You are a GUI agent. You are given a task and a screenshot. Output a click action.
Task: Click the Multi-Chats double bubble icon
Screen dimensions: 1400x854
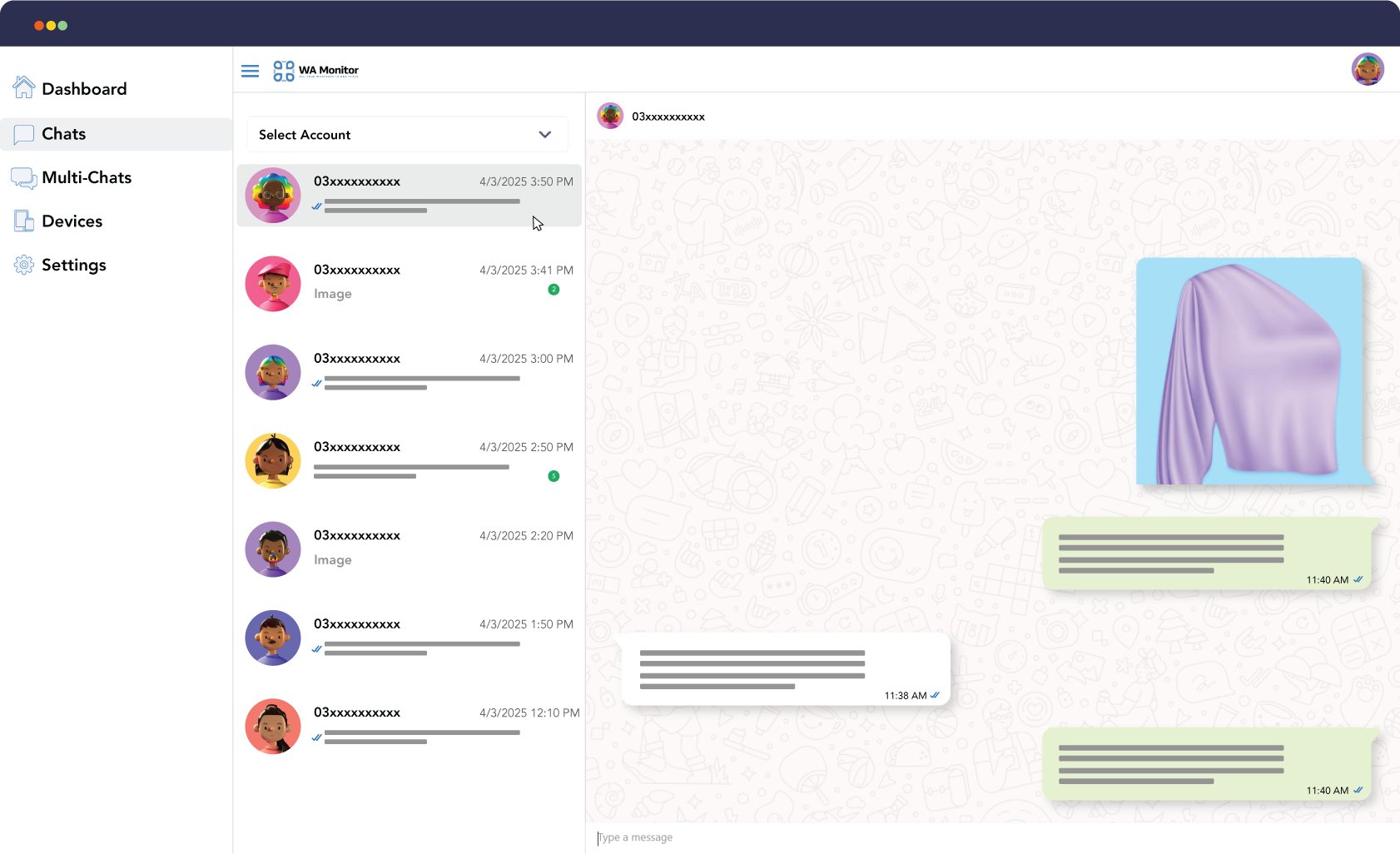[24, 177]
